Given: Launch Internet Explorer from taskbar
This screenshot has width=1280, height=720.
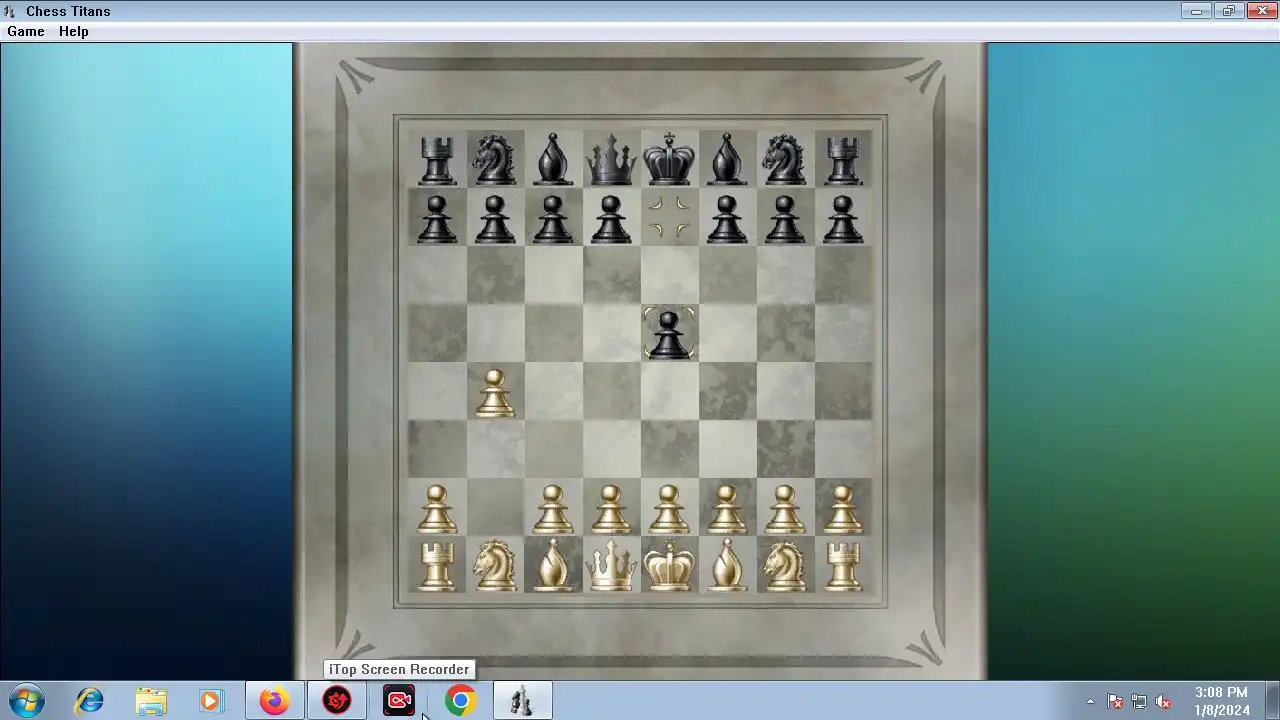Looking at the screenshot, I should pos(90,701).
